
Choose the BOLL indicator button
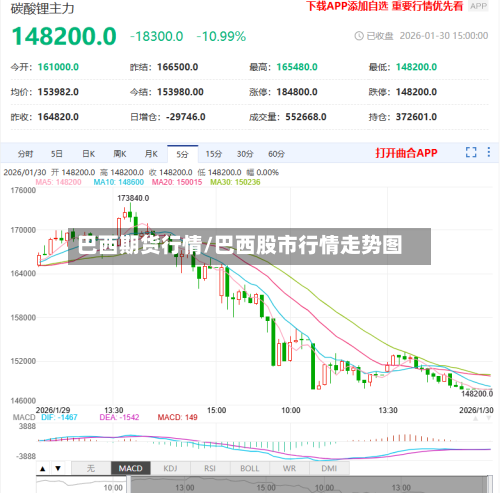click(250, 468)
